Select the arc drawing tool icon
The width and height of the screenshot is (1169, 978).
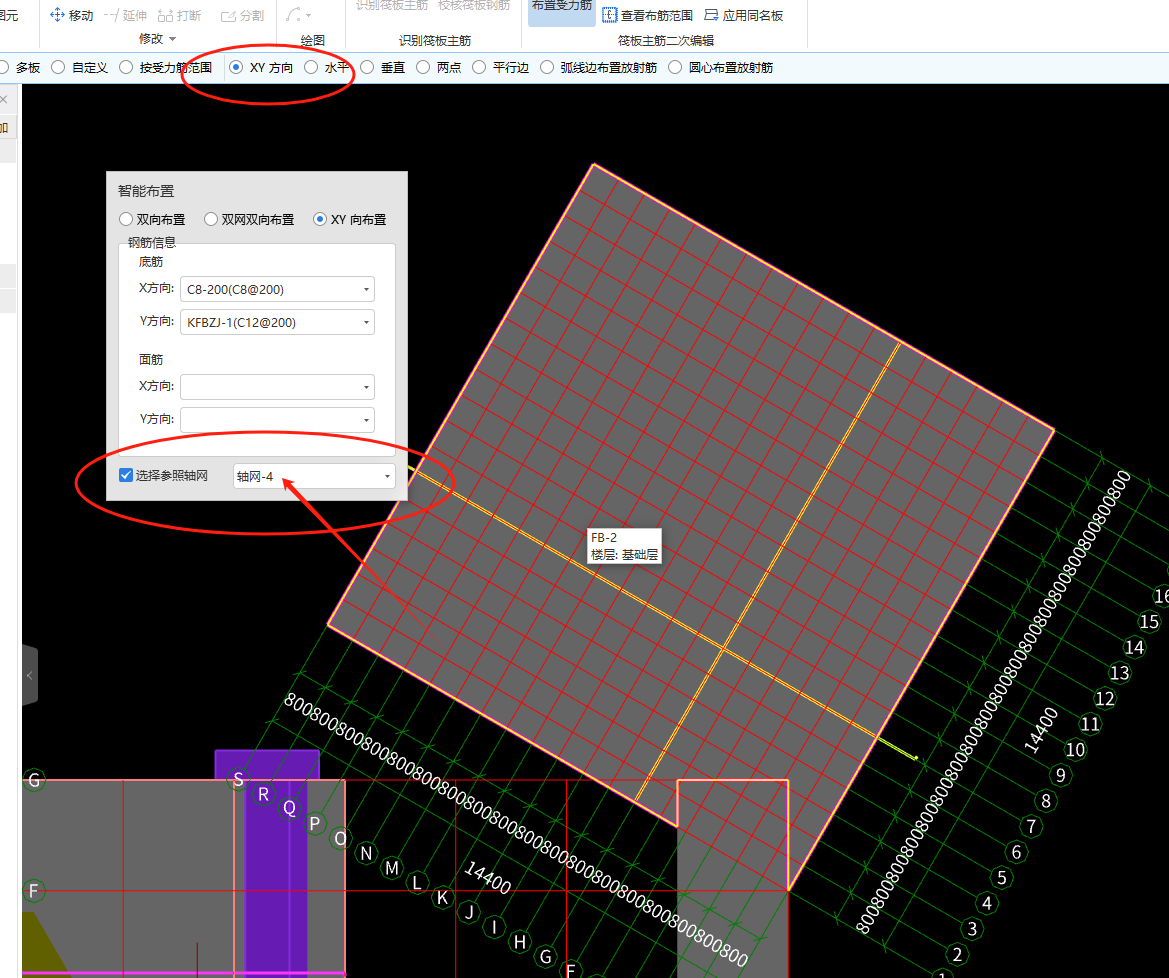[293, 15]
